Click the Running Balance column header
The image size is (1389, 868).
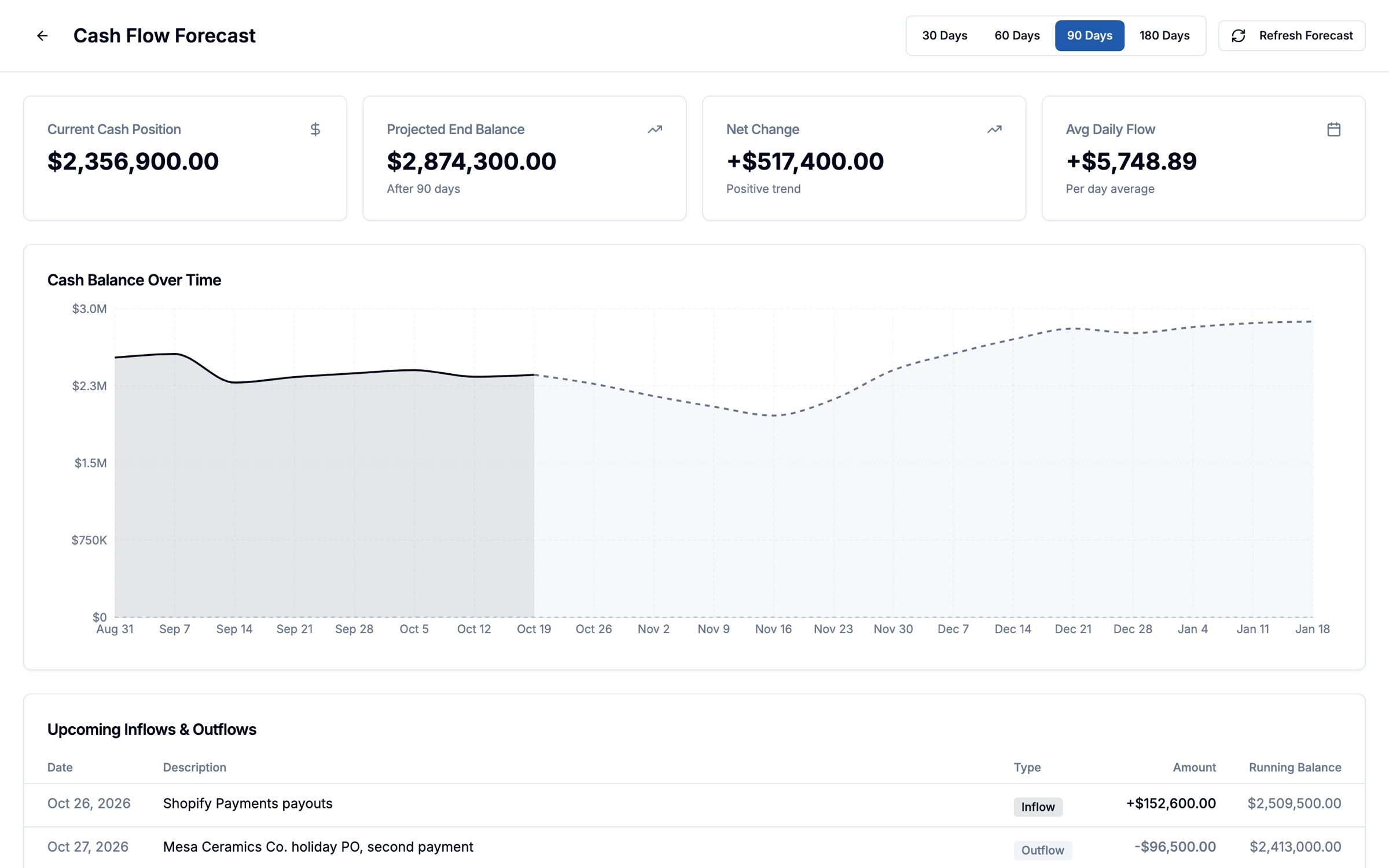tap(1295, 767)
